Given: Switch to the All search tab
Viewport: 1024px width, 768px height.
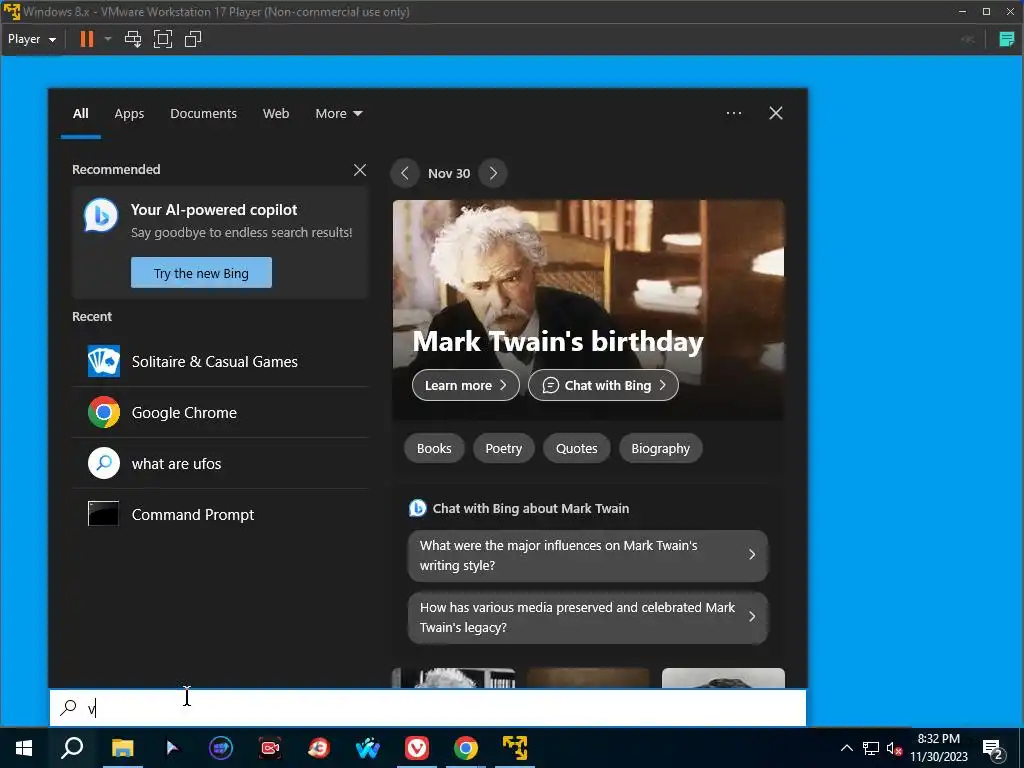Looking at the screenshot, I should tap(80, 114).
